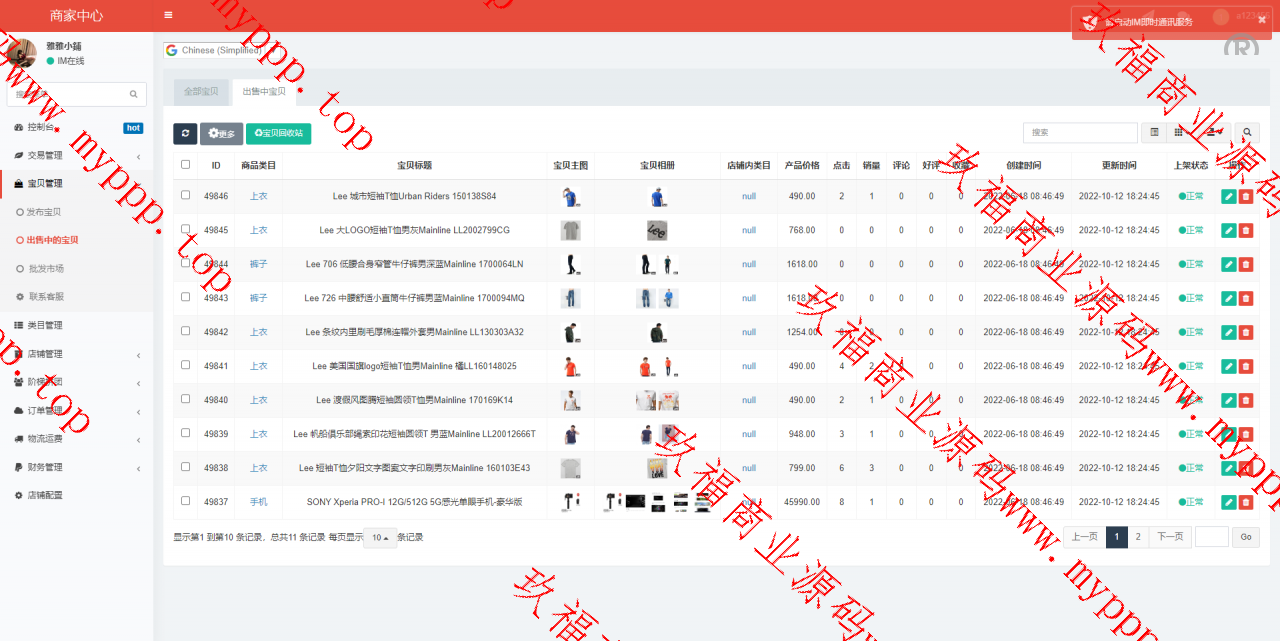Click the refresh table icon button
The width and height of the screenshot is (1280, 641).
tap(185, 134)
